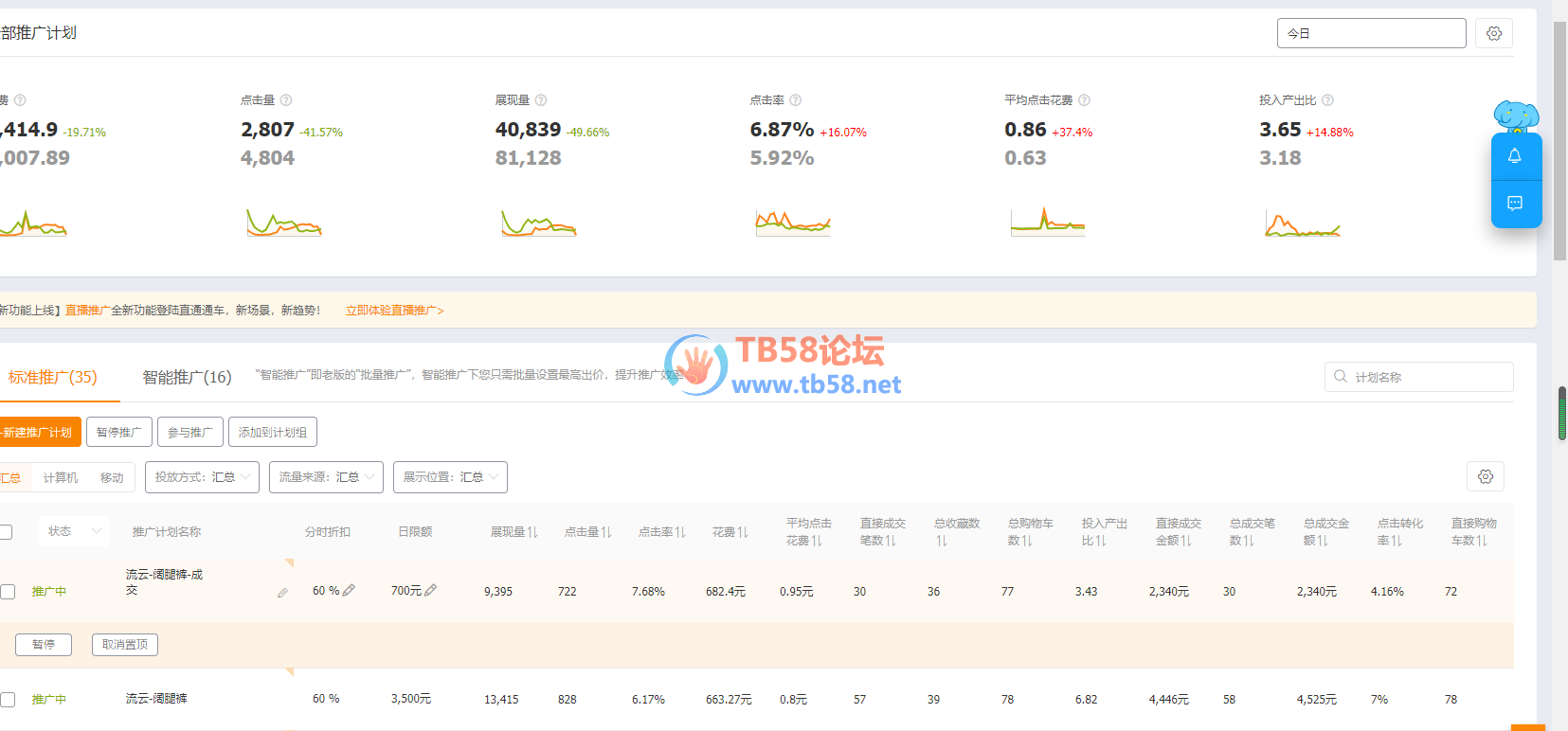Open the second plan named 流云-阔腿裤

coord(156,699)
